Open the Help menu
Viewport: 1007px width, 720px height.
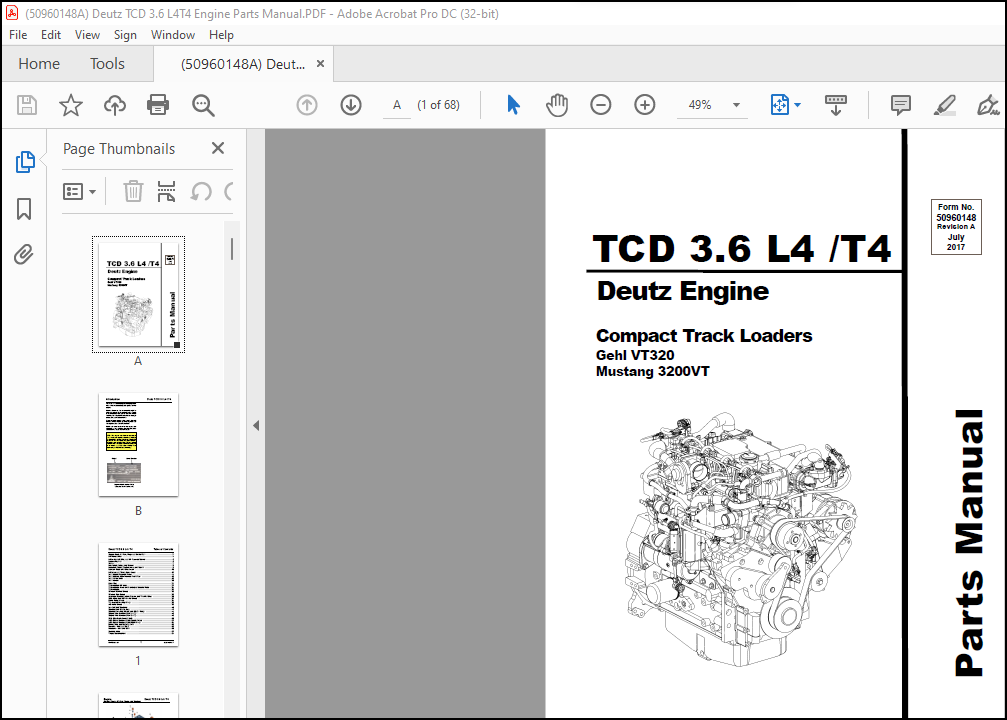coord(221,35)
